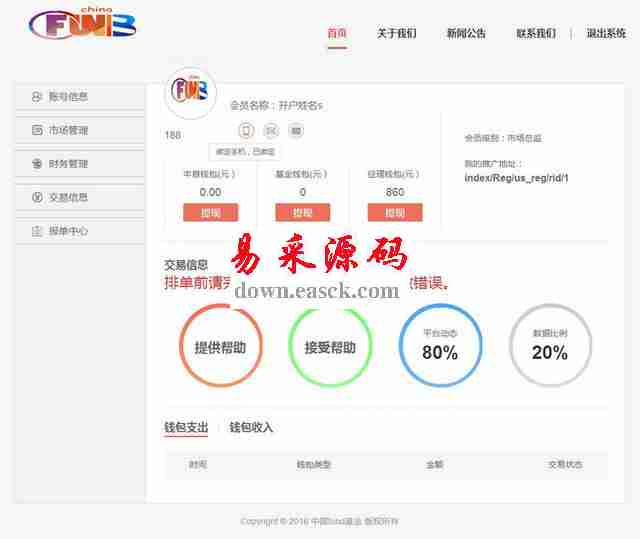Screen dimensions: 640x539
Task: Open 新闻公告 in the top navigation
Action: [x=466, y=33]
